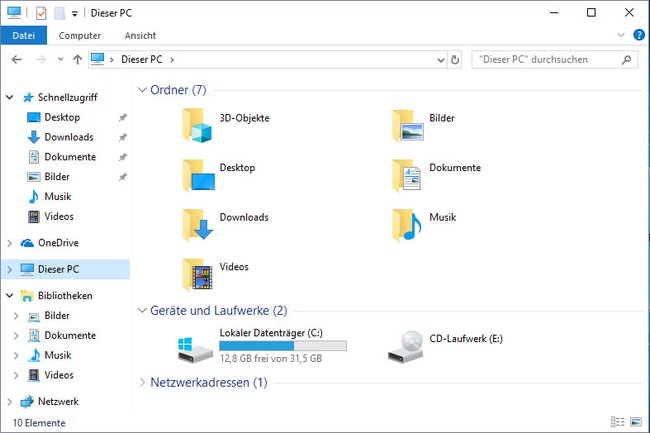Open the Downloads folder in main pane
Image resolution: width=650 pixels, height=433 pixels.
pos(198,225)
